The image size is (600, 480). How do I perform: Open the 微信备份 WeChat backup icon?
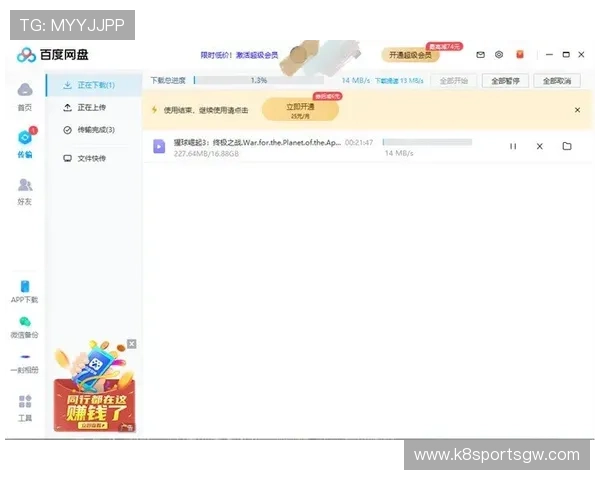click(x=25, y=322)
